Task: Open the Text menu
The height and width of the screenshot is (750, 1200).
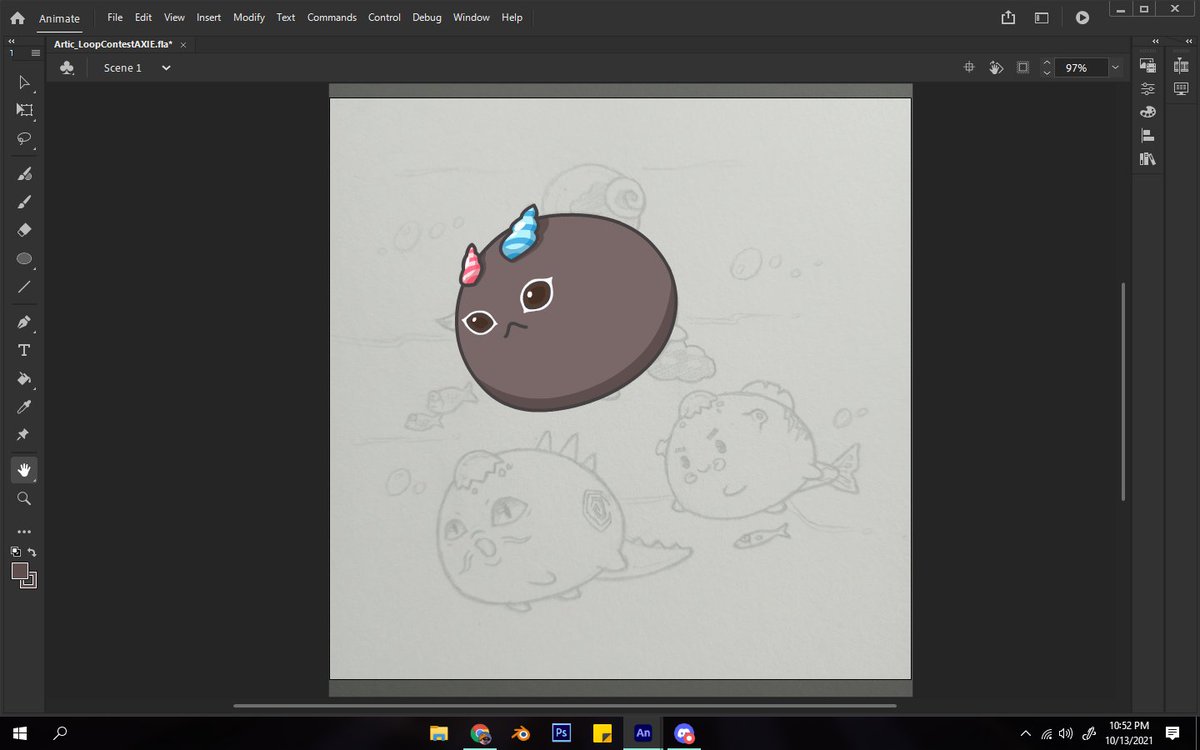Action: tap(286, 18)
